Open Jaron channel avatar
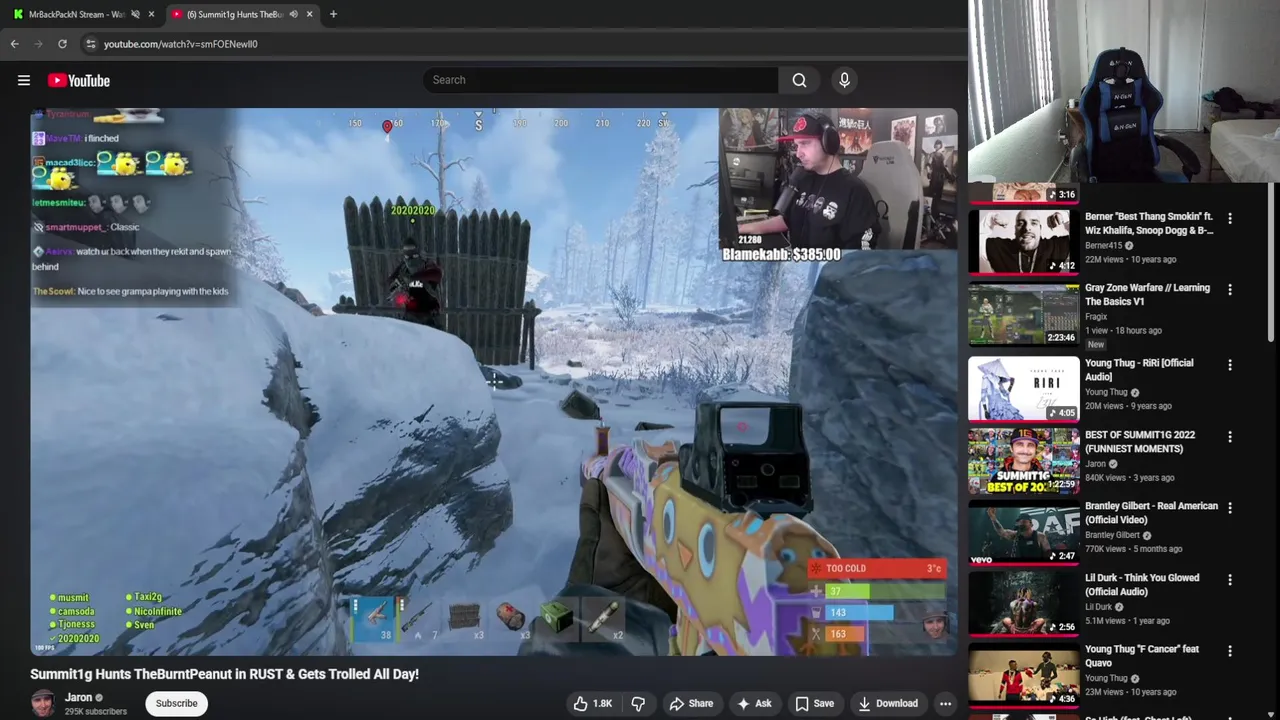Viewport: 1280px width, 720px height. [43, 704]
